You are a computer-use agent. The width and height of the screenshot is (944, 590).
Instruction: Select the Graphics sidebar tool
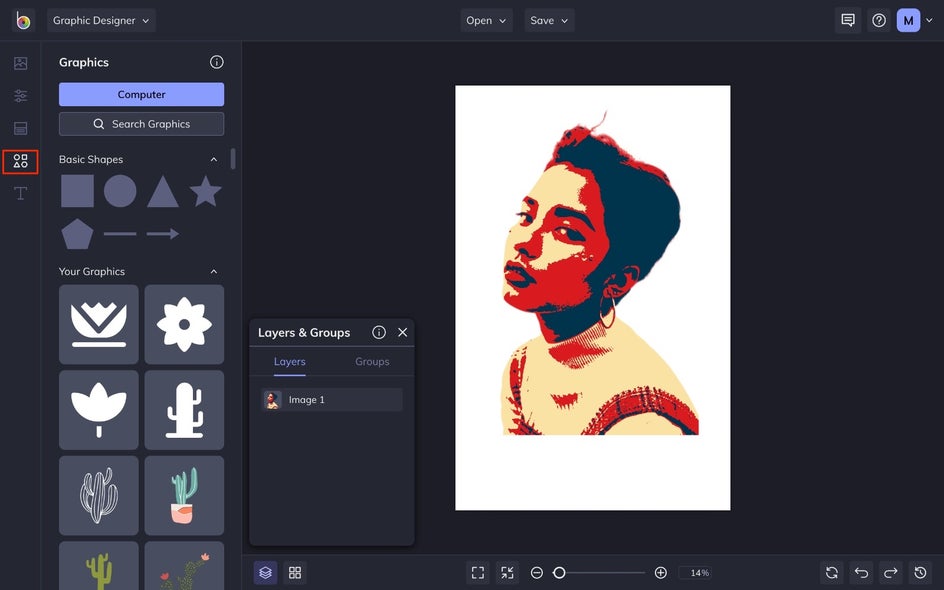20,161
